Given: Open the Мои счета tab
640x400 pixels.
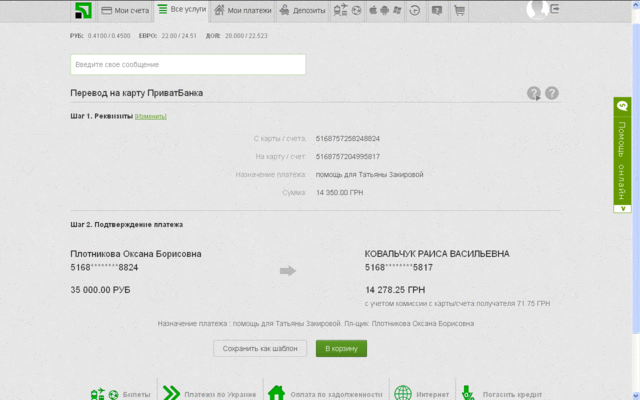Looking at the screenshot, I should tap(125, 11).
